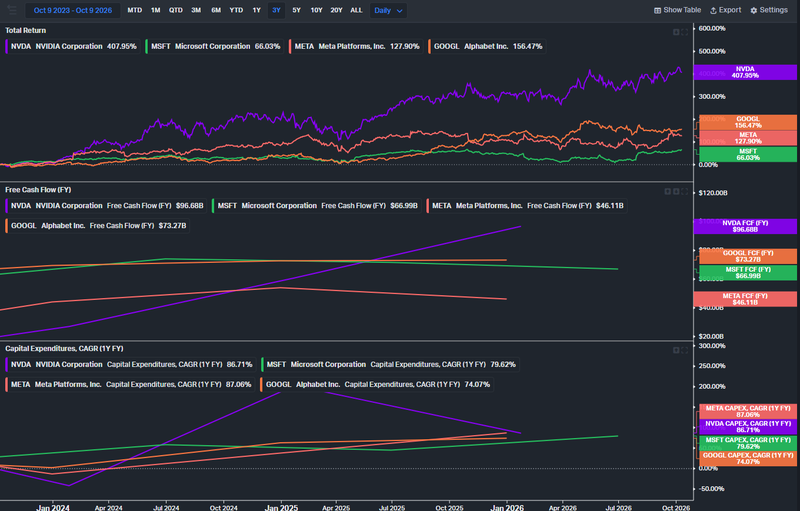This screenshot has width=800, height=511.
Task: Click the red META 127.90% axis tag
Action: pos(748,138)
